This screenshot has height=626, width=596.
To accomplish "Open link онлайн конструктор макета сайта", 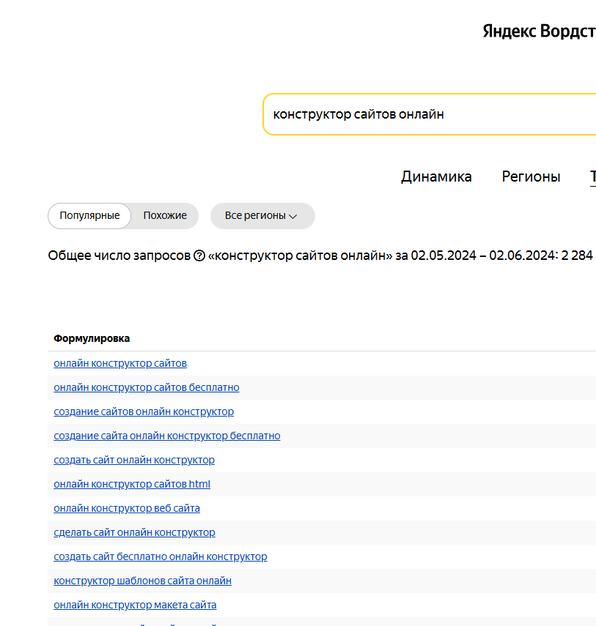I will click(135, 605).
